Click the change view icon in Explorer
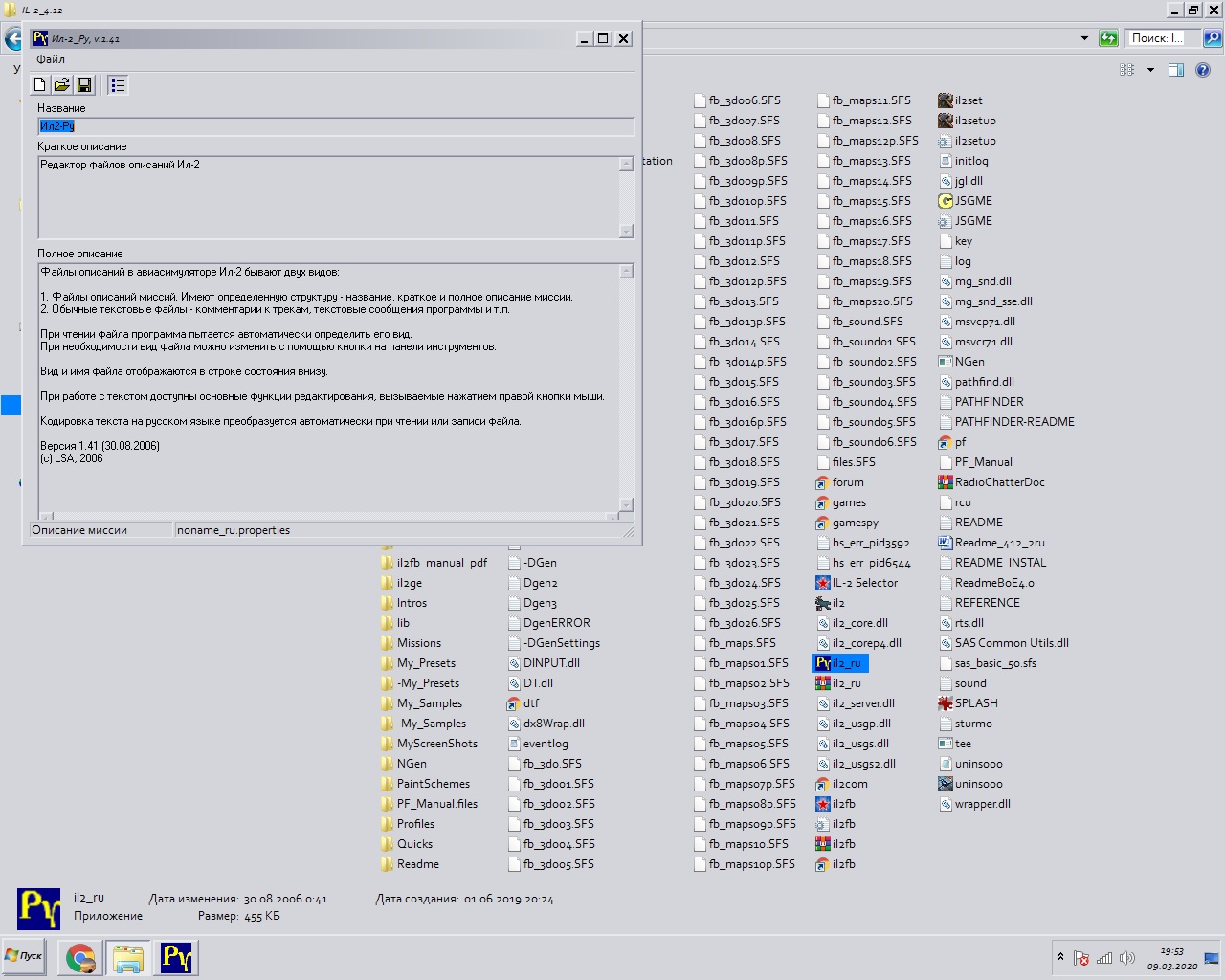This screenshot has height=980, width=1225. [1127, 70]
